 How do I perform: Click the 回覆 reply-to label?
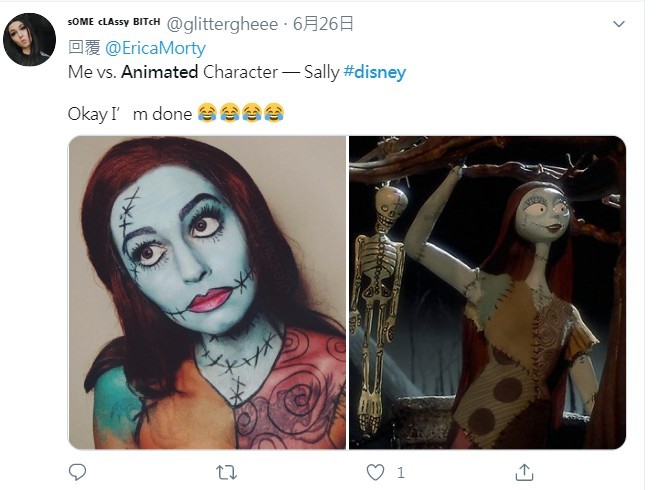(83, 47)
